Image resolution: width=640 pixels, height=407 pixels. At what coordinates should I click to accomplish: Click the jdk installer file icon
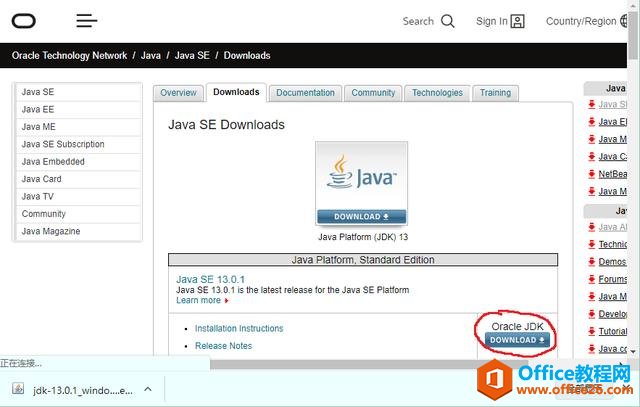tap(18, 389)
